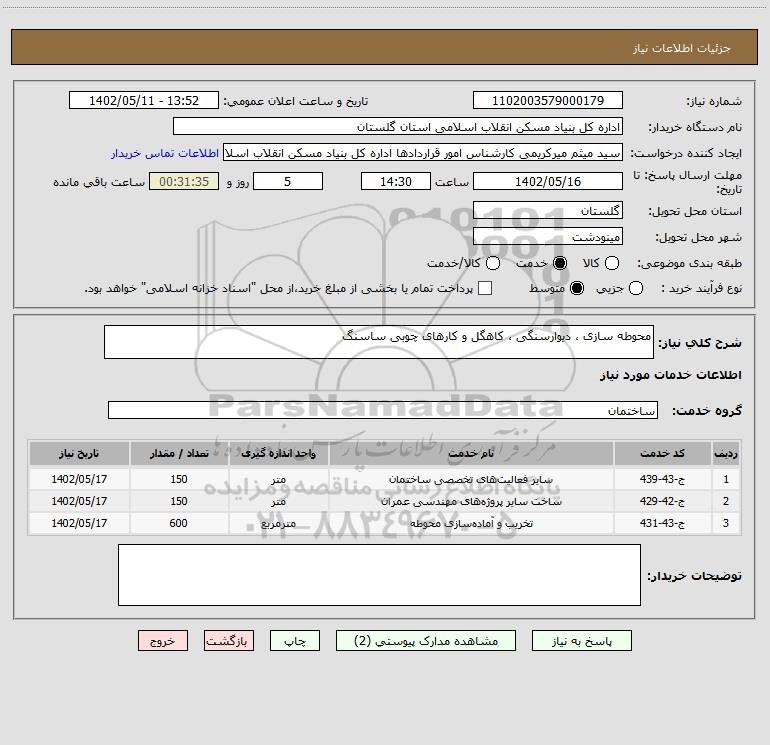Click the ردیف column header
The height and width of the screenshot is (745, 770).
tap(725, 453)
